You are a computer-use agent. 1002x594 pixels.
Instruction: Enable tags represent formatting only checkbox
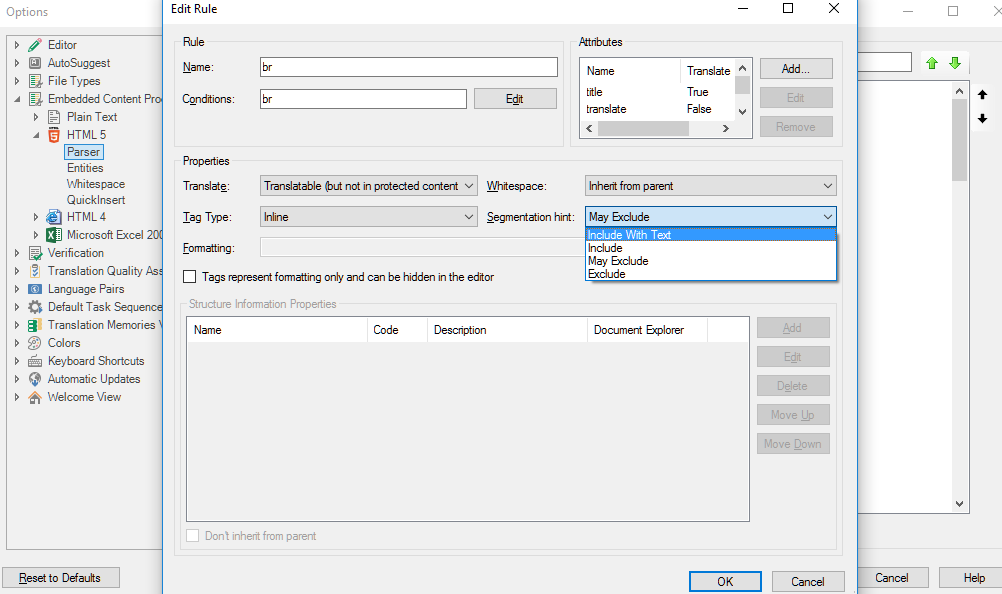[x=190, y=277]
